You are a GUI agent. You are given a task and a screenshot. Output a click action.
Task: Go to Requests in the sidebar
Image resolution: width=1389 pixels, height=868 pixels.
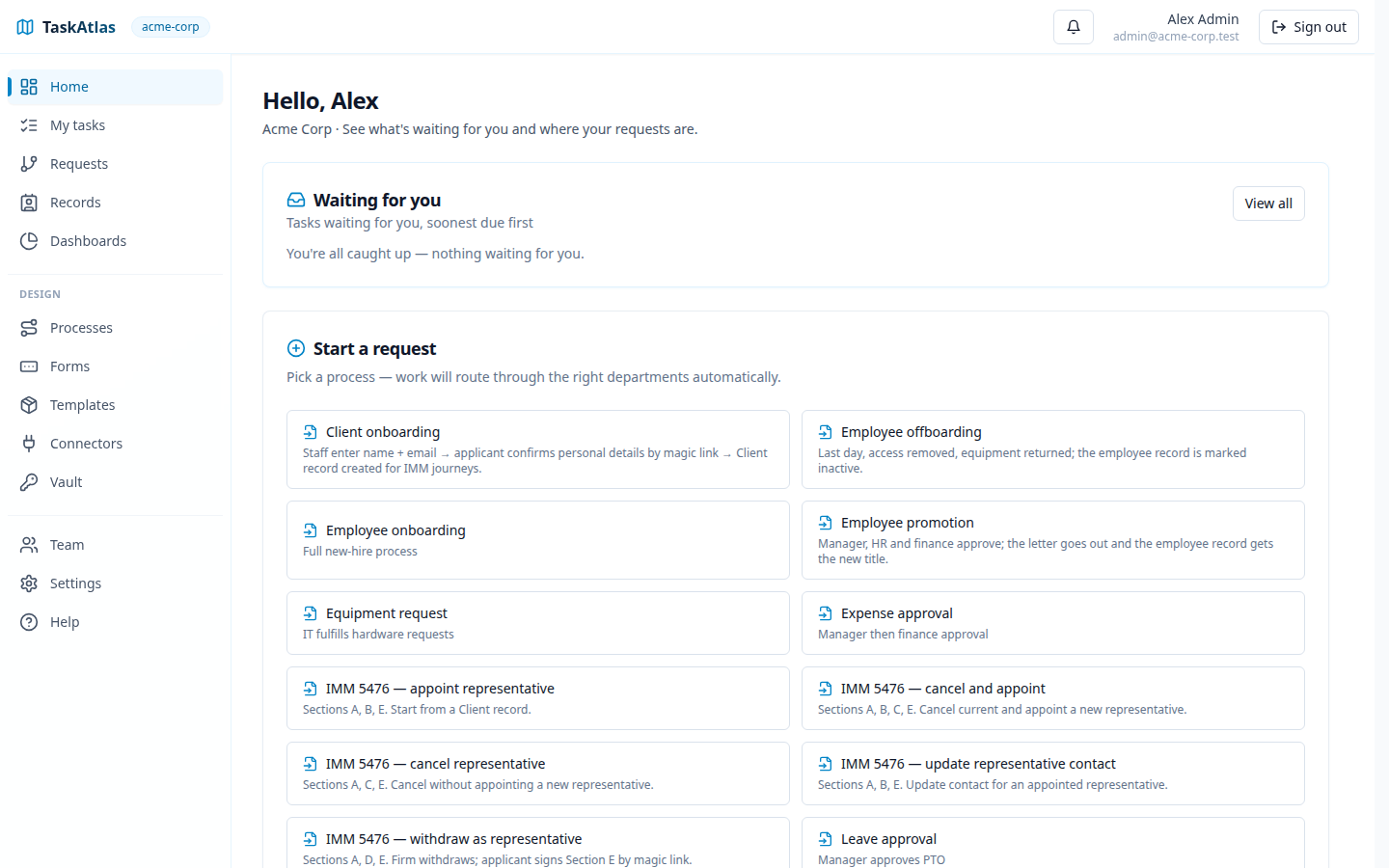[115, 164]
